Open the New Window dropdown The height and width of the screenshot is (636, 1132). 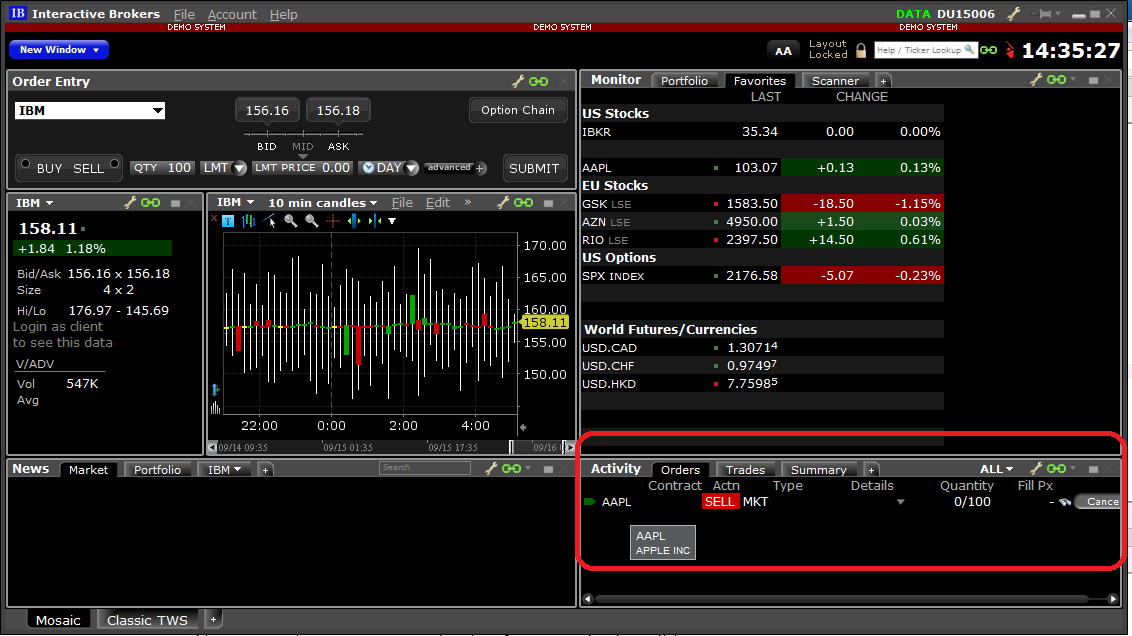click(59, 50)
